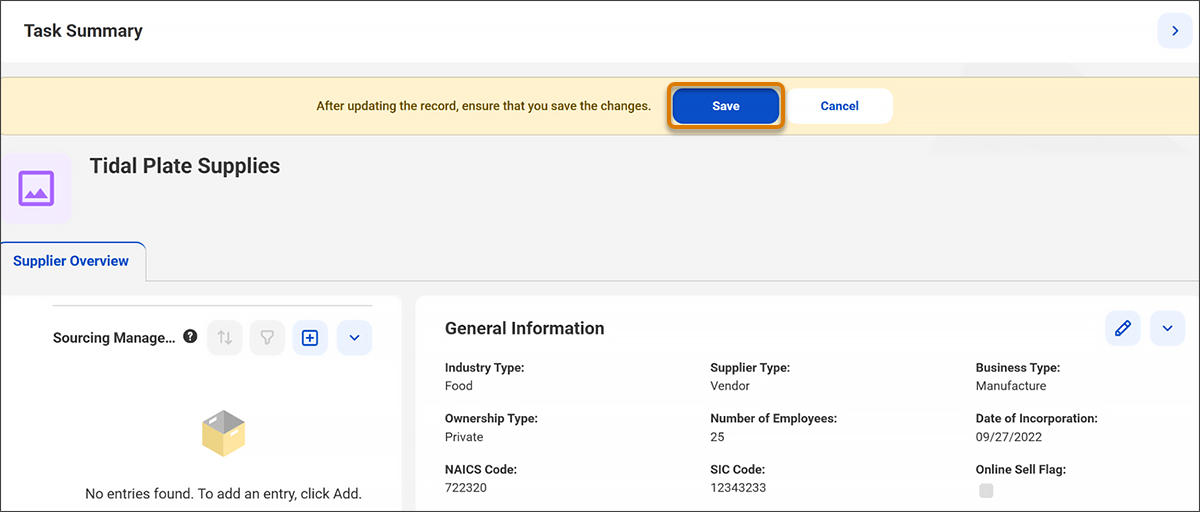Image resolution: width=1200 pixels, height=512 pixels.
Task: Click the General Information heading
Action: (x=524, y=328)
